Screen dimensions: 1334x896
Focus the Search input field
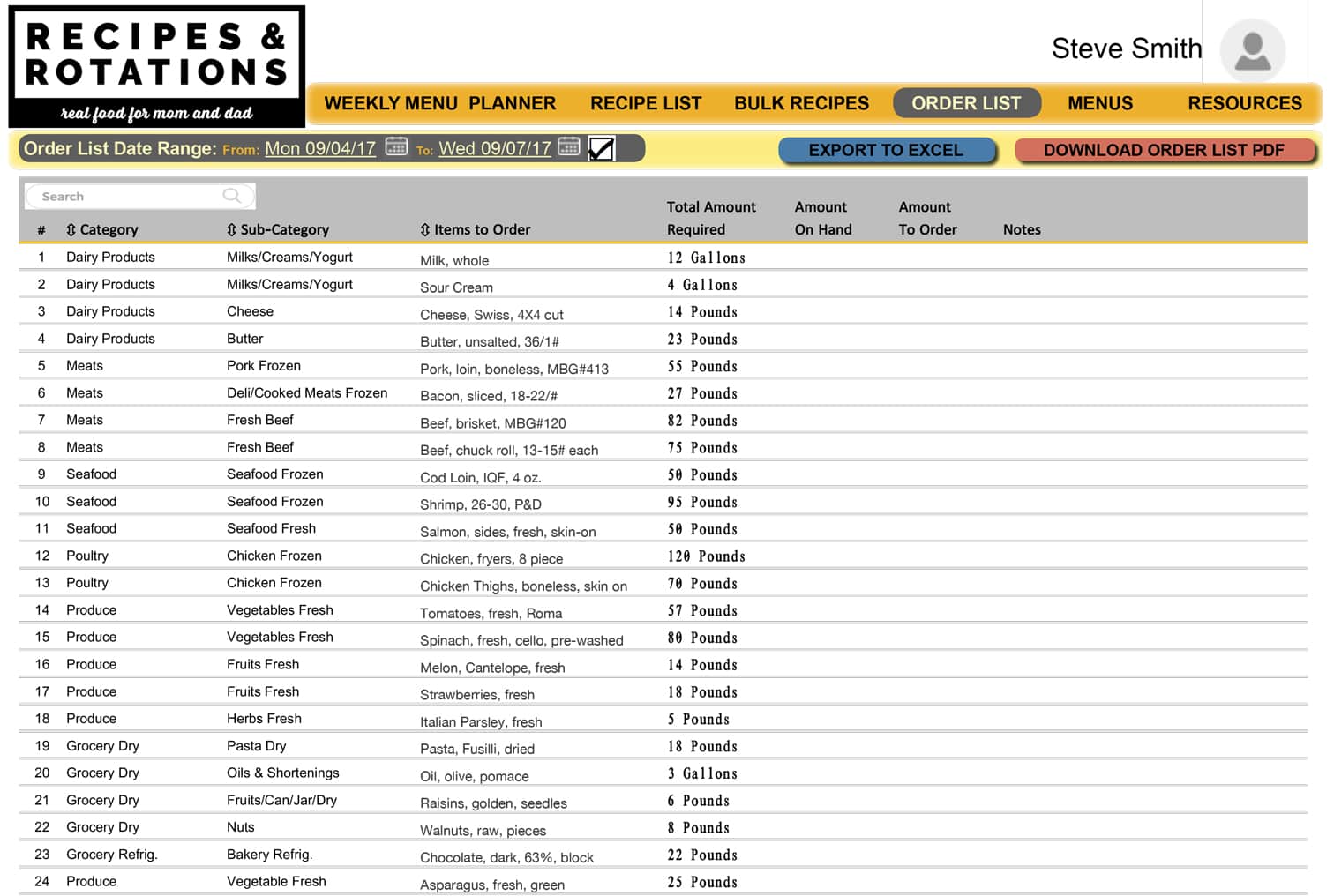(x=139, y=196)
